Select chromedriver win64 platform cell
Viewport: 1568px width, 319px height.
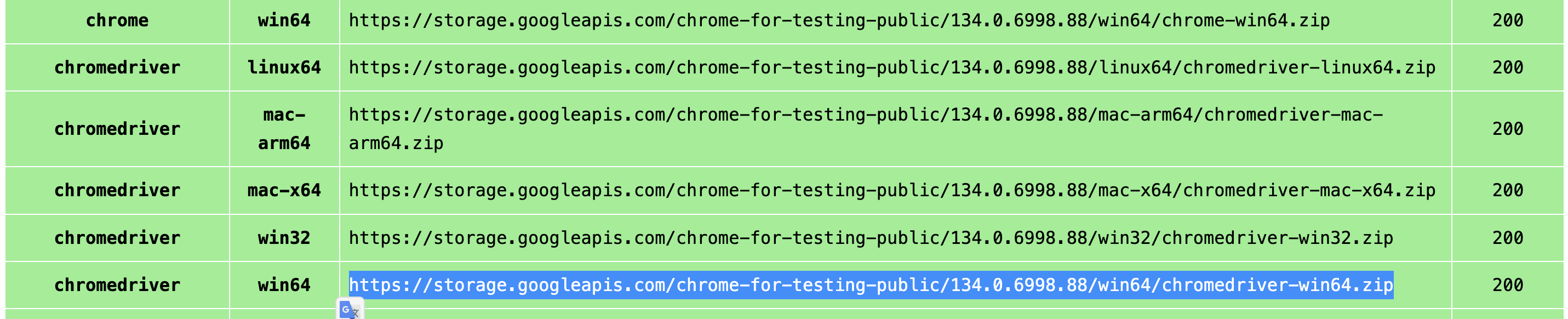coord(284,285)
